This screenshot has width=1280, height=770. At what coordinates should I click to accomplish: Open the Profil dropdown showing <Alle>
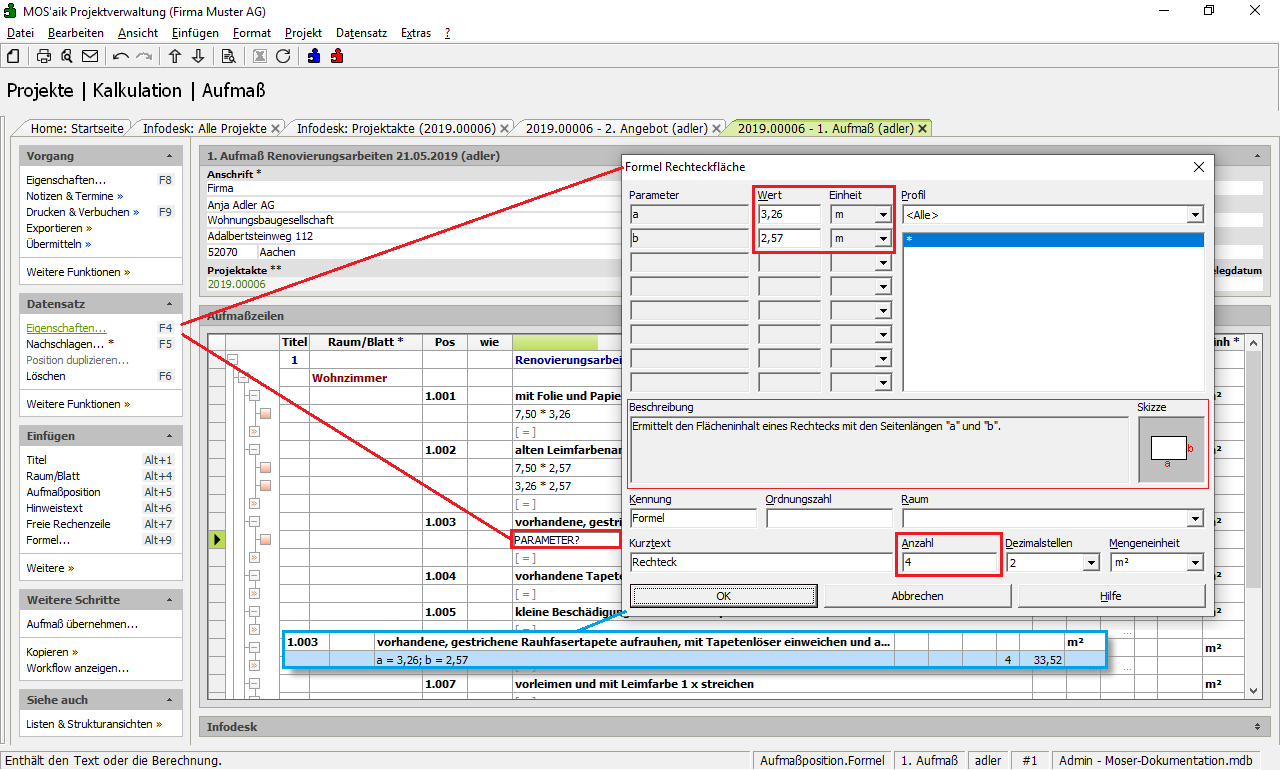tap(1194, 214)
